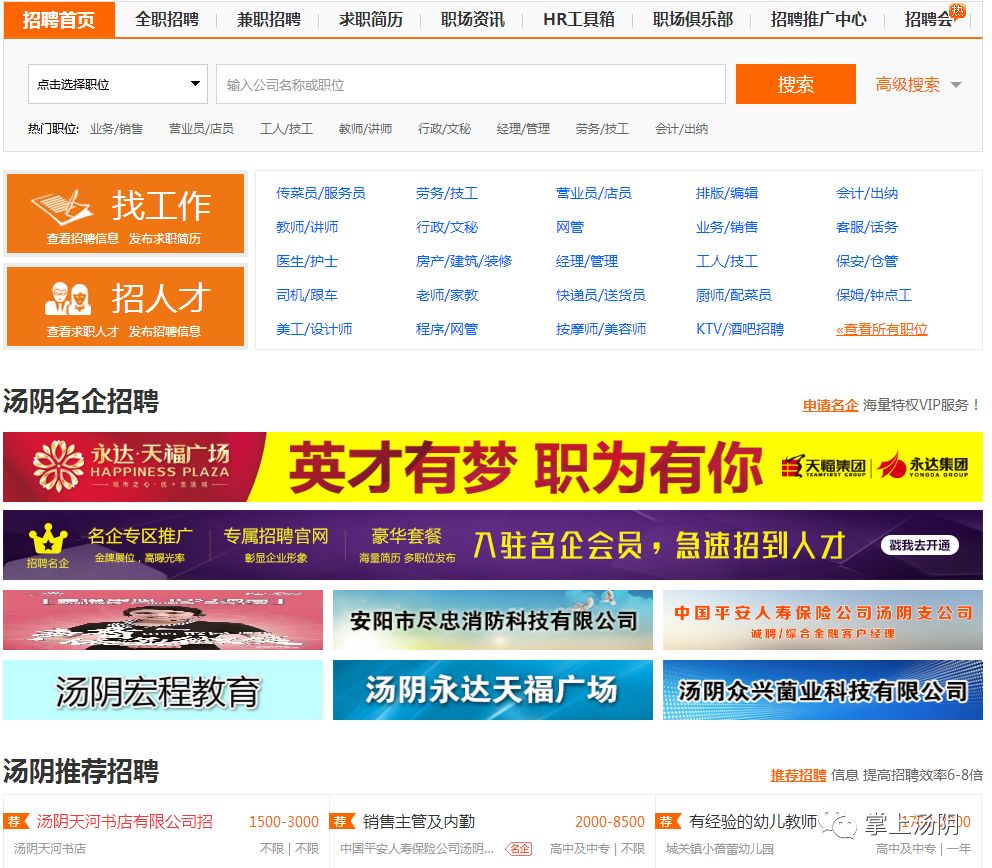The width and height of the screenshot is (992, 868).
Task: Click the 热 badge on 招聘会
Action: [x=958, y=10]
